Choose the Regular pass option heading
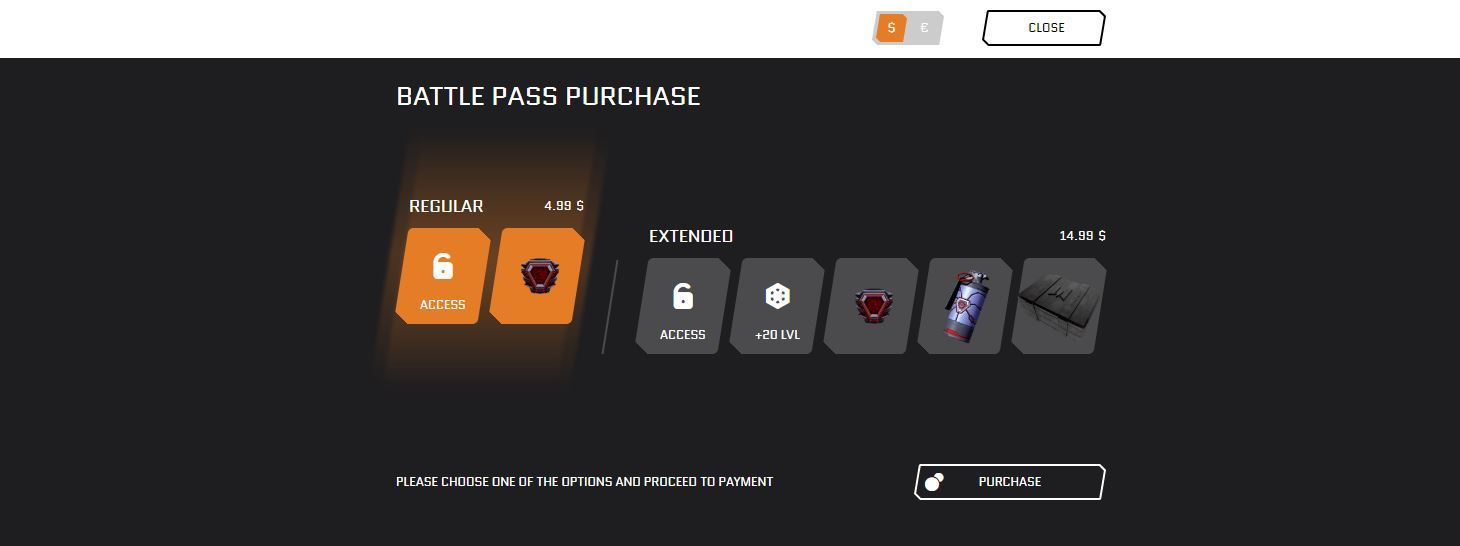 point(446,206)
